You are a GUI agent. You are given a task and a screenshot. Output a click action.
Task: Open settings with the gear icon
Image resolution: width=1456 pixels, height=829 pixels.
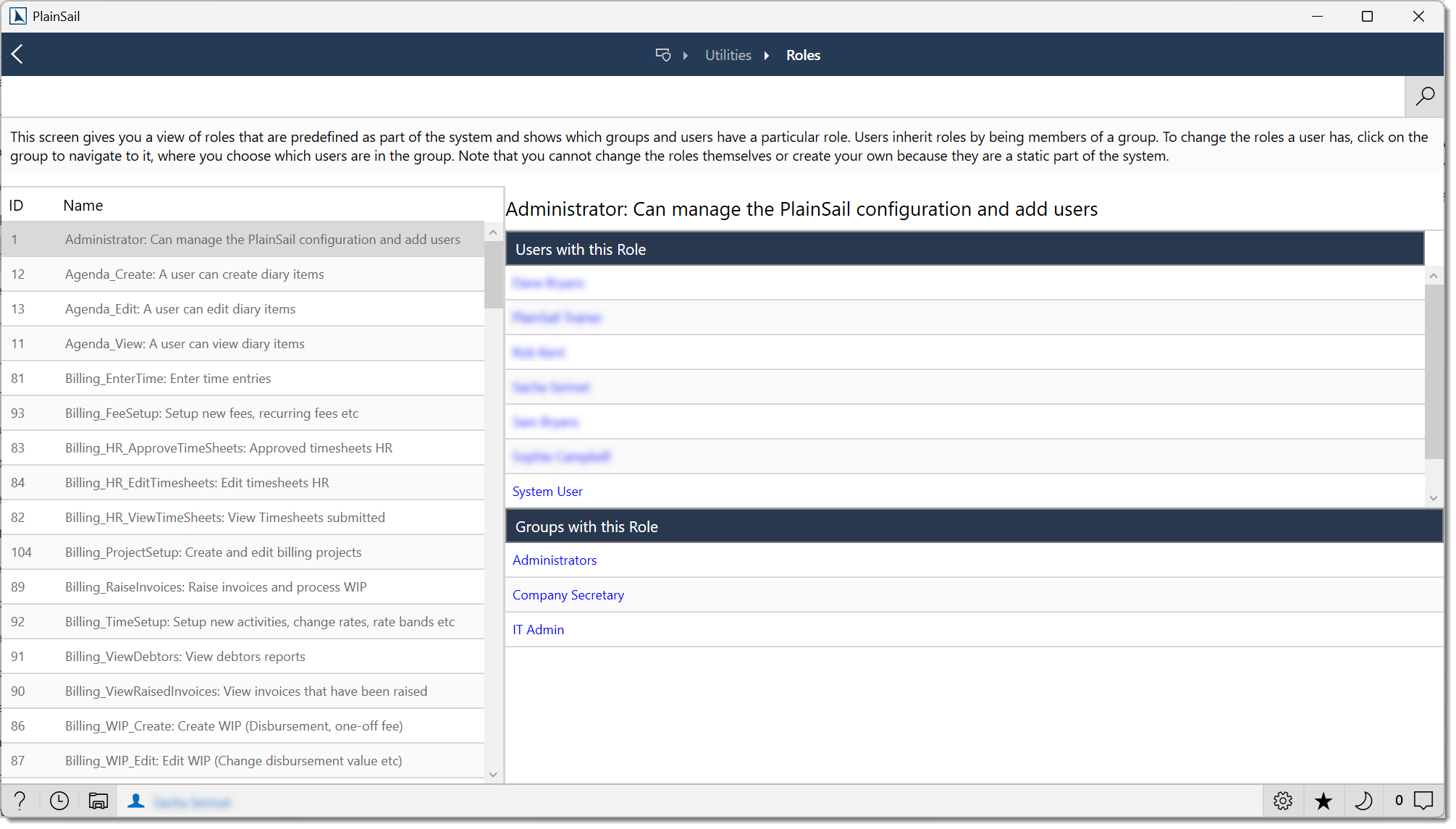pyautogui.click(x=1282, y=801)
